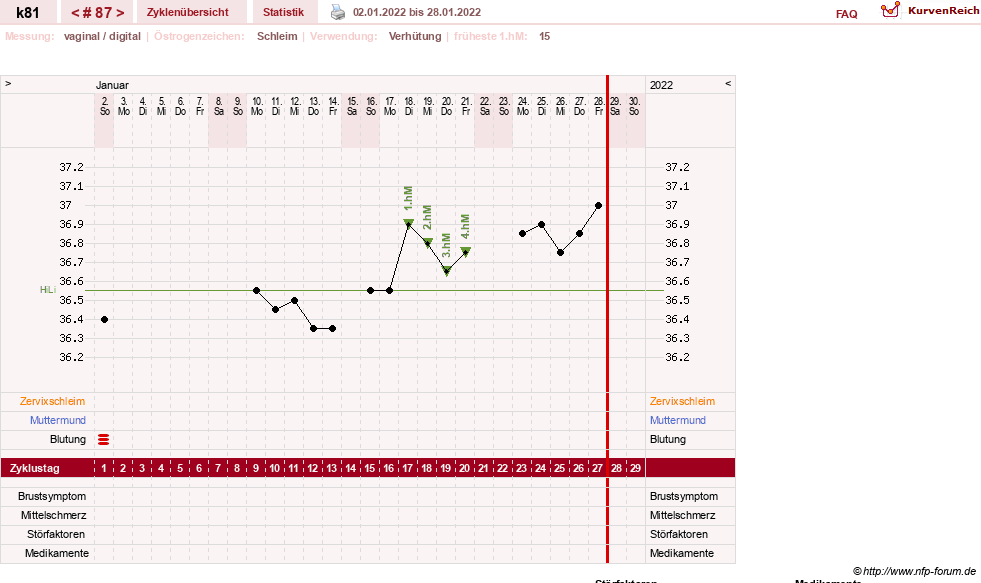Viewport: 981px width, 583px height.
Task: Click the Schleim estrogen sign value
Action: 277,36
